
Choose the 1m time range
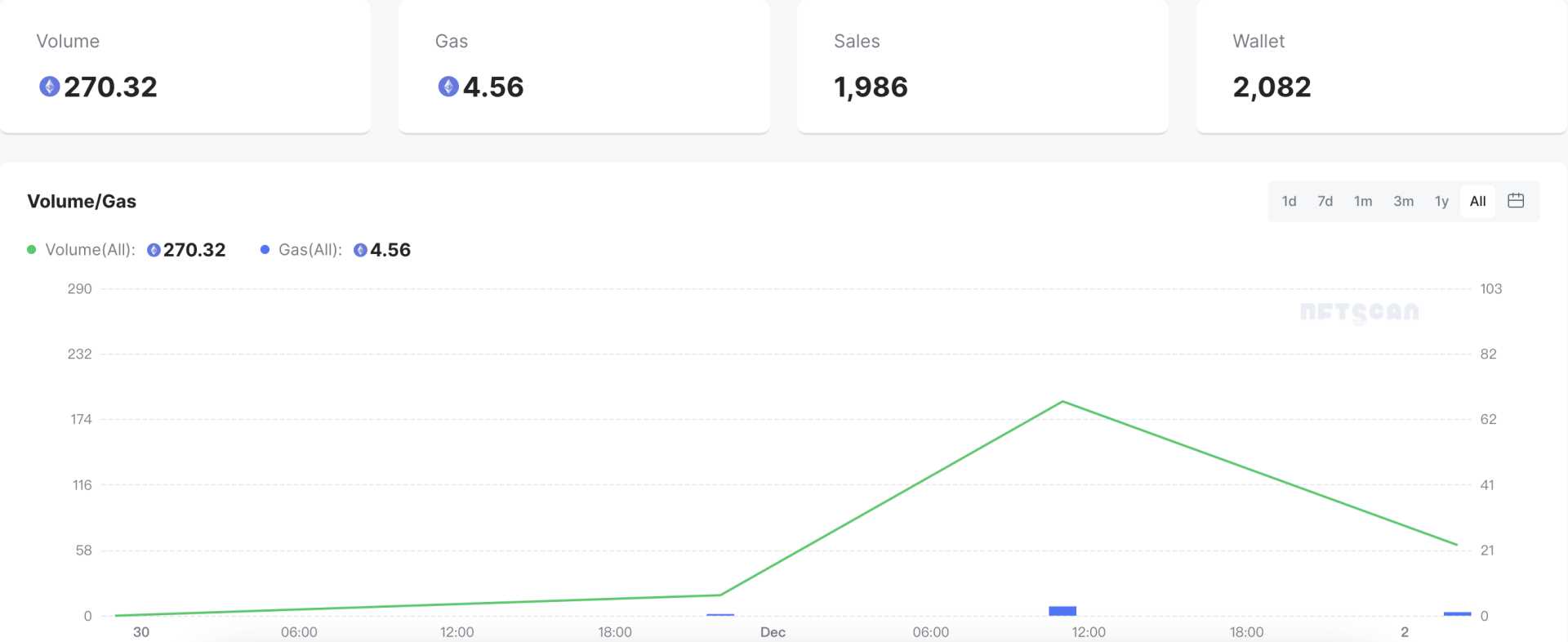pos(1363,201)
